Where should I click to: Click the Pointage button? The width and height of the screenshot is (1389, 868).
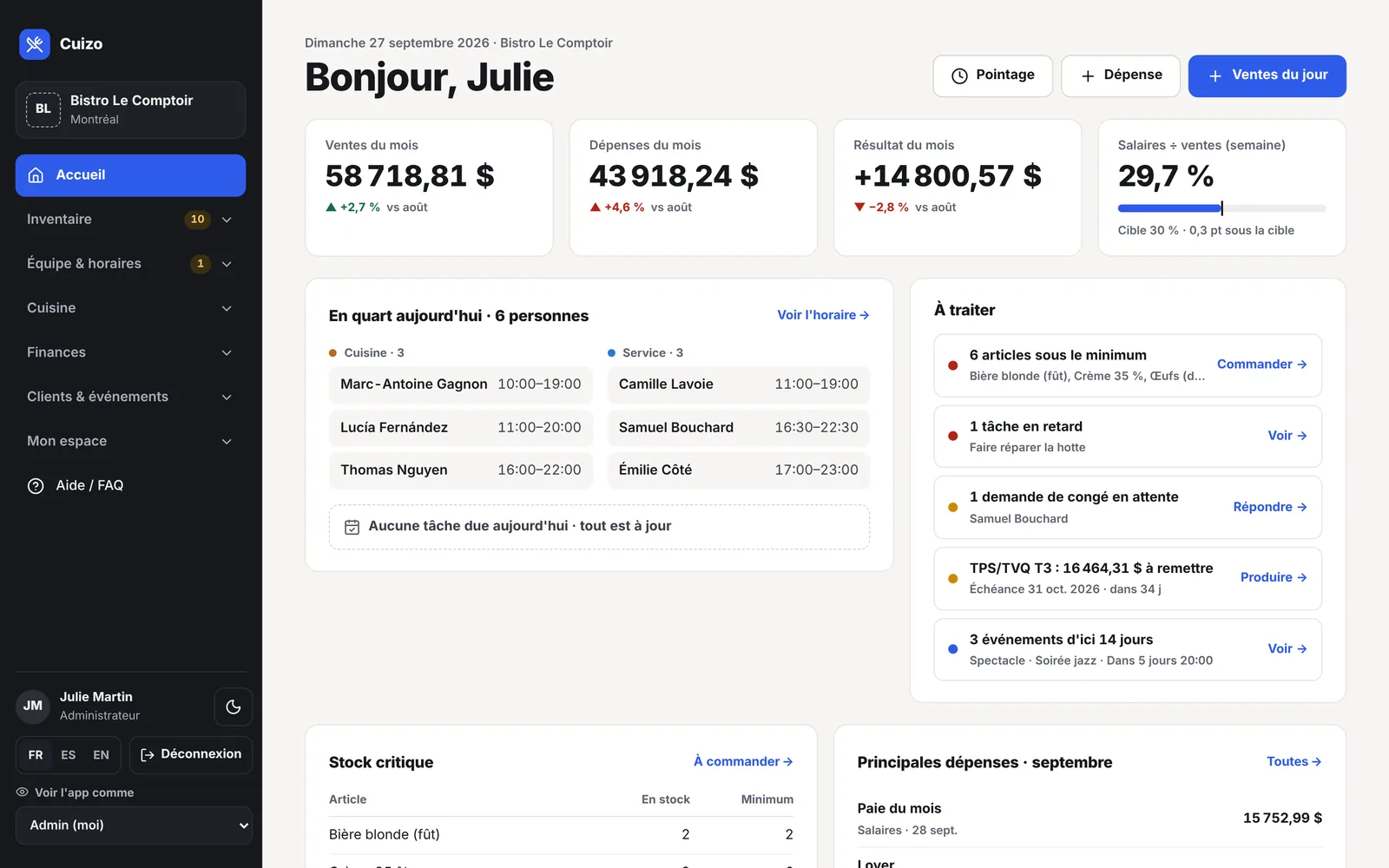993,76
